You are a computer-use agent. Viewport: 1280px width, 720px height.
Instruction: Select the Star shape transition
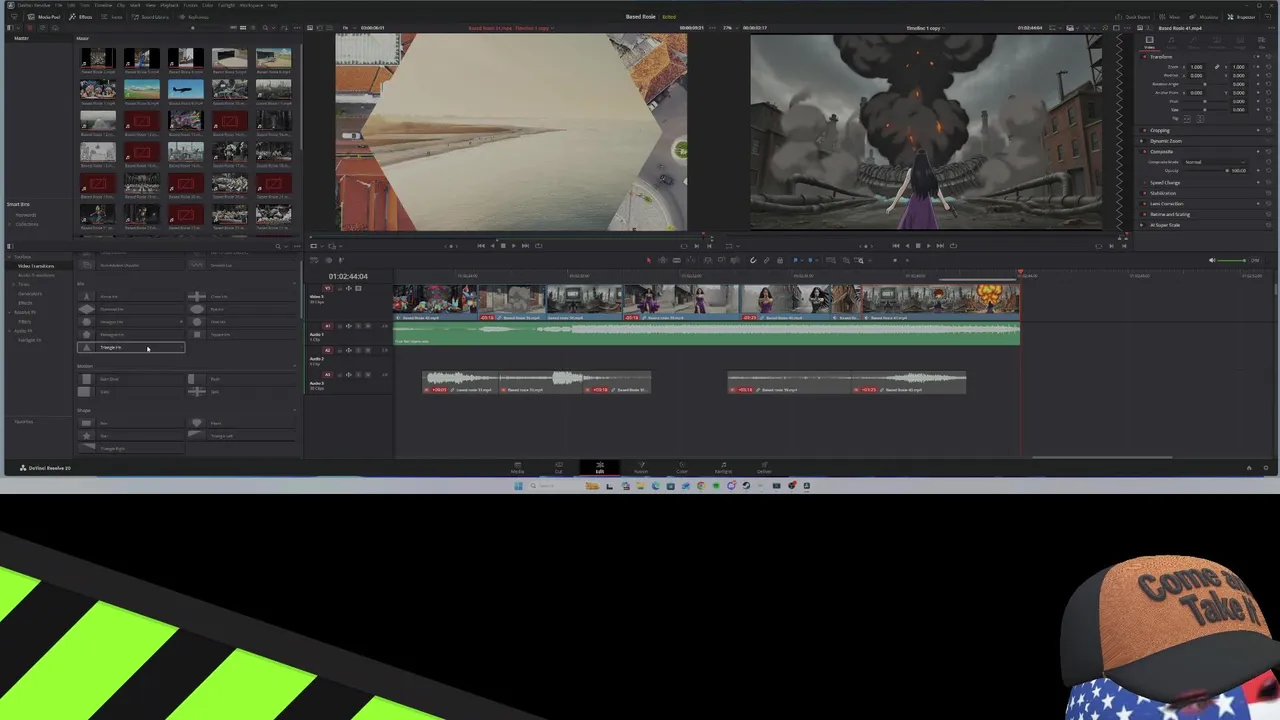click(x=131, y=436)
